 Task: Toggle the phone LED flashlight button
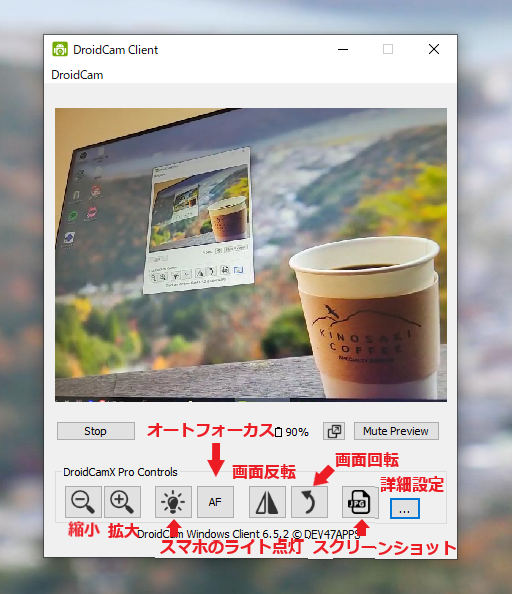pos(173,502)
